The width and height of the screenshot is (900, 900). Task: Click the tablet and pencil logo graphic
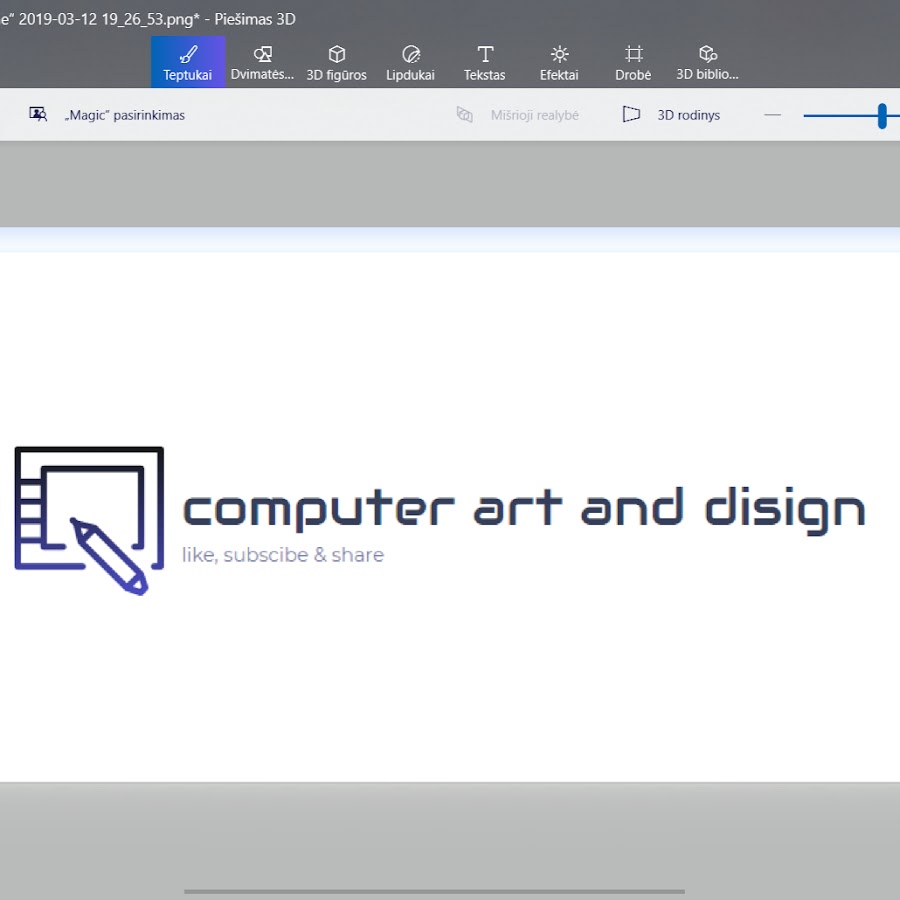coord(89,521)
